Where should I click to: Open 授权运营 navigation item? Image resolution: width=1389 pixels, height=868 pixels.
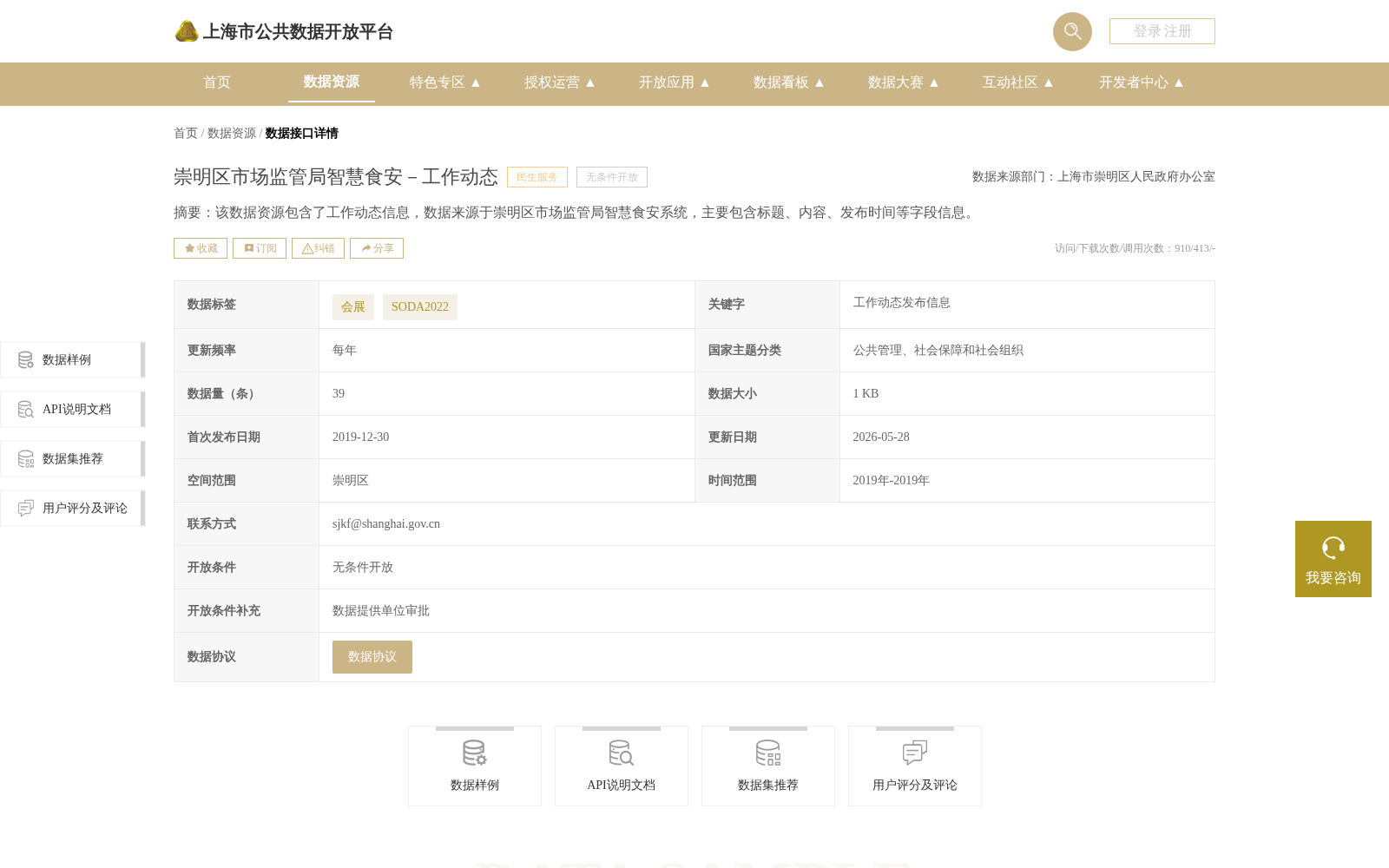pos(552,82)
